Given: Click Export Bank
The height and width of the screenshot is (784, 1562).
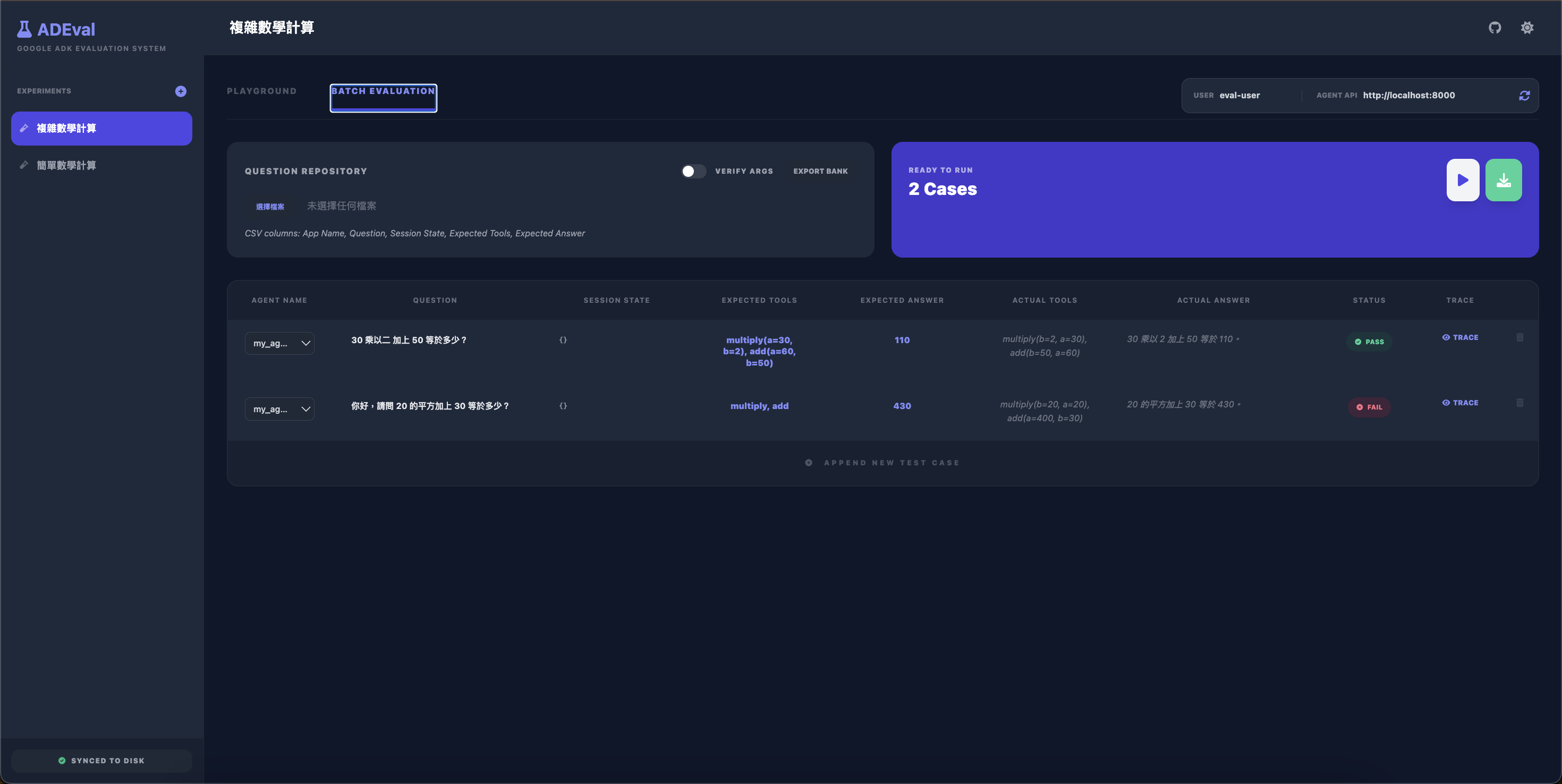Looking at the screenshot, I should pyautogui.click(x=820, y=171).
